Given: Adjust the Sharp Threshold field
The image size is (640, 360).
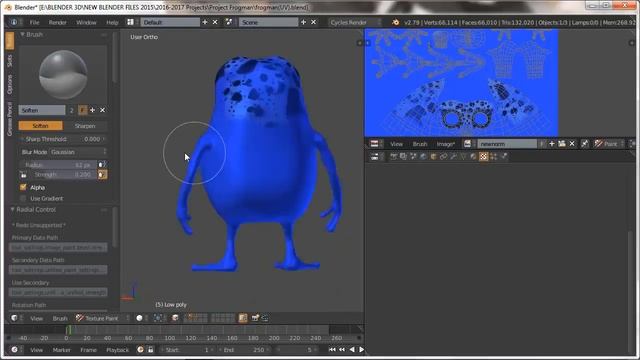Looking at the screenshot, I should coord(63,139).
